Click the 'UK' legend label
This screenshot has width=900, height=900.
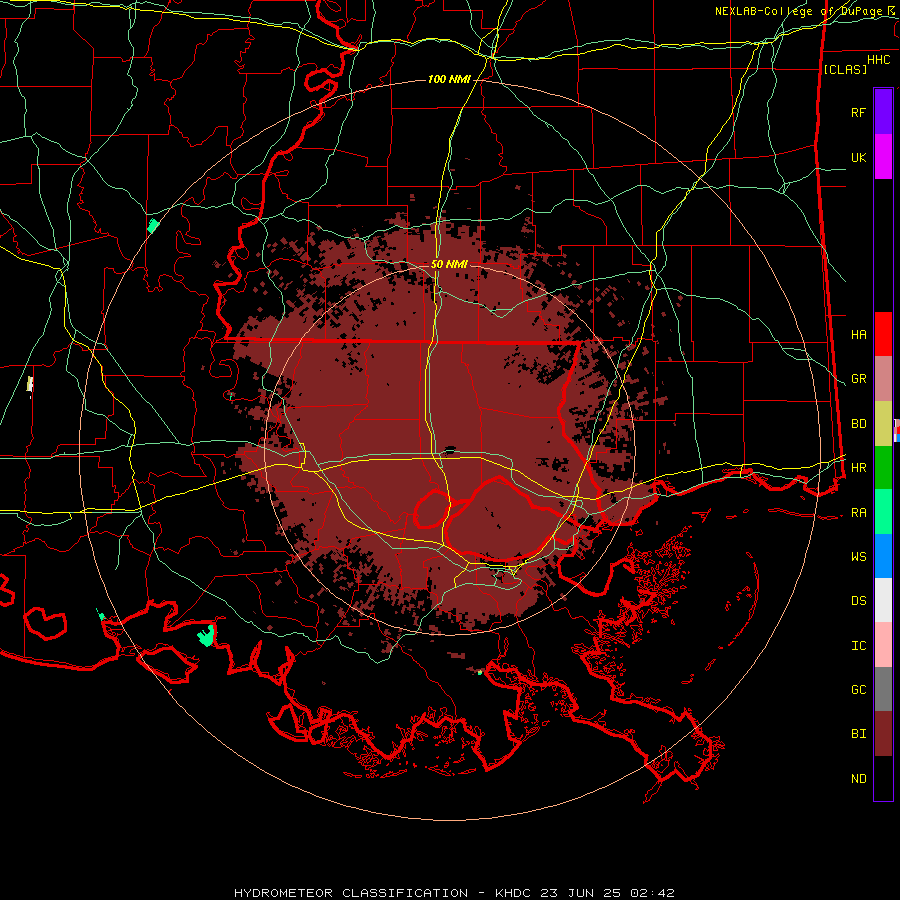click(x=858, y=157)
